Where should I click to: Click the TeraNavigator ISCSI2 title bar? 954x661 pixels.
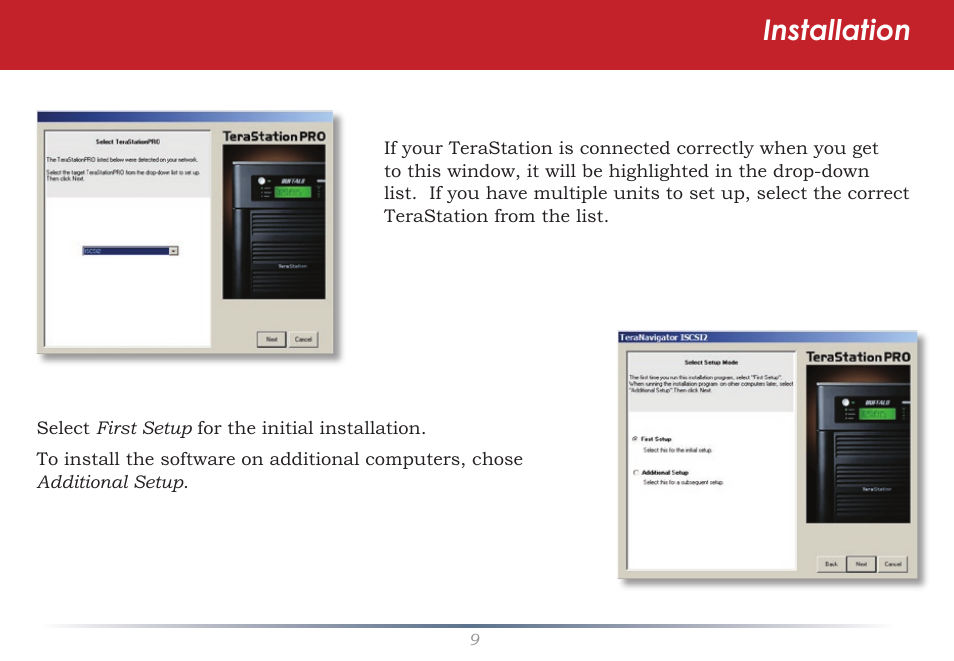[767, 337]
